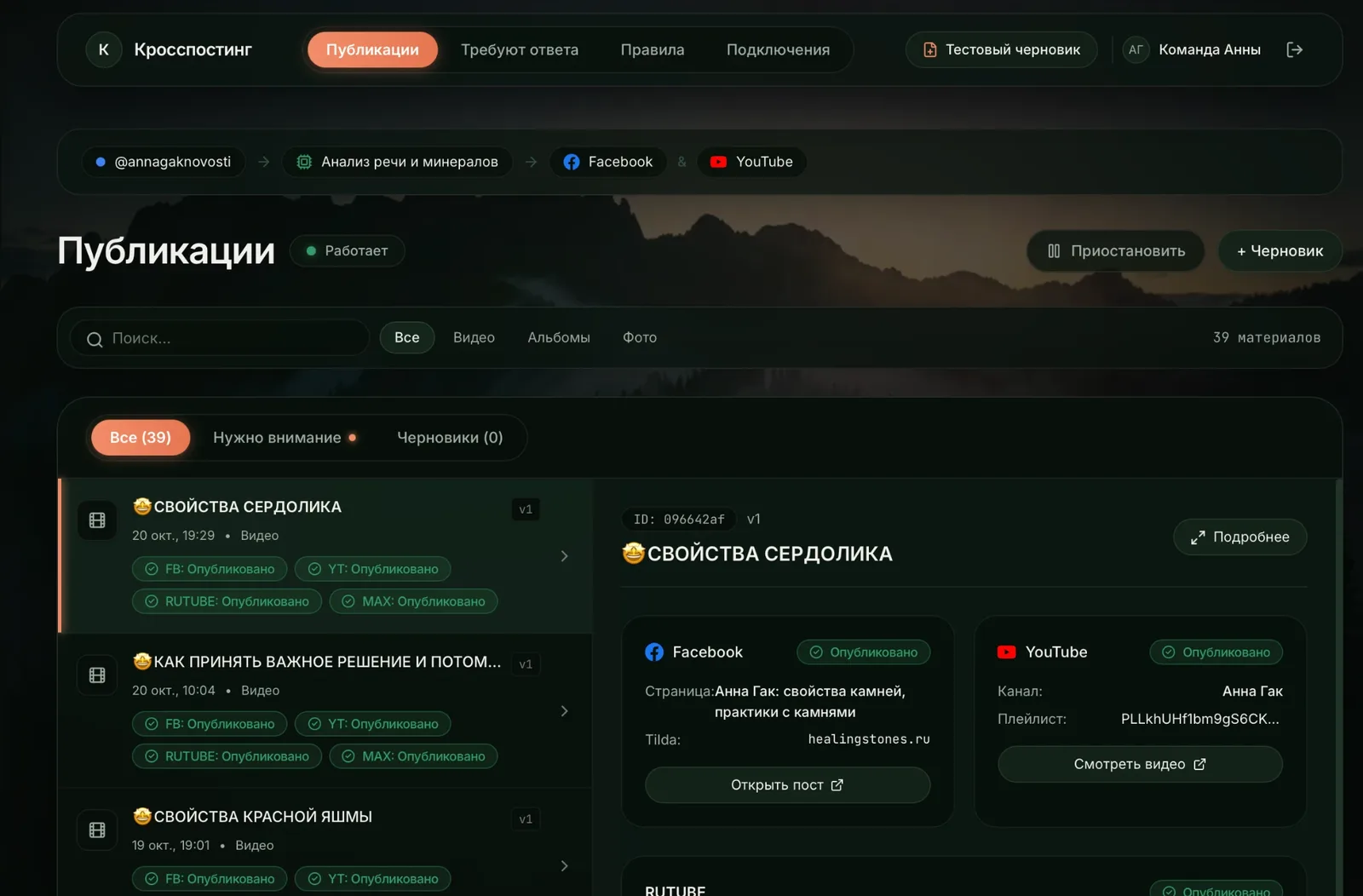This screenshot has height=896, width=1363.
Task: Click Смотреть видео for YouTube
Action: (x=1140, y=765)
